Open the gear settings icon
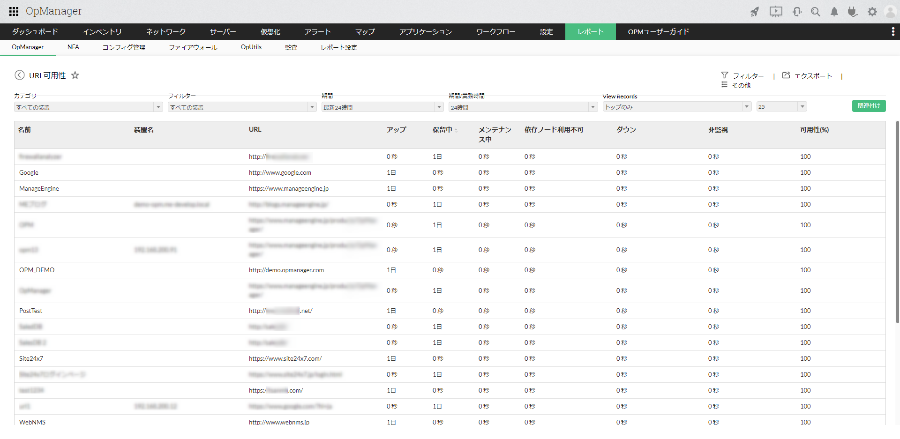Viewport: 900px width, 439px height. click(x=872, y=11)
